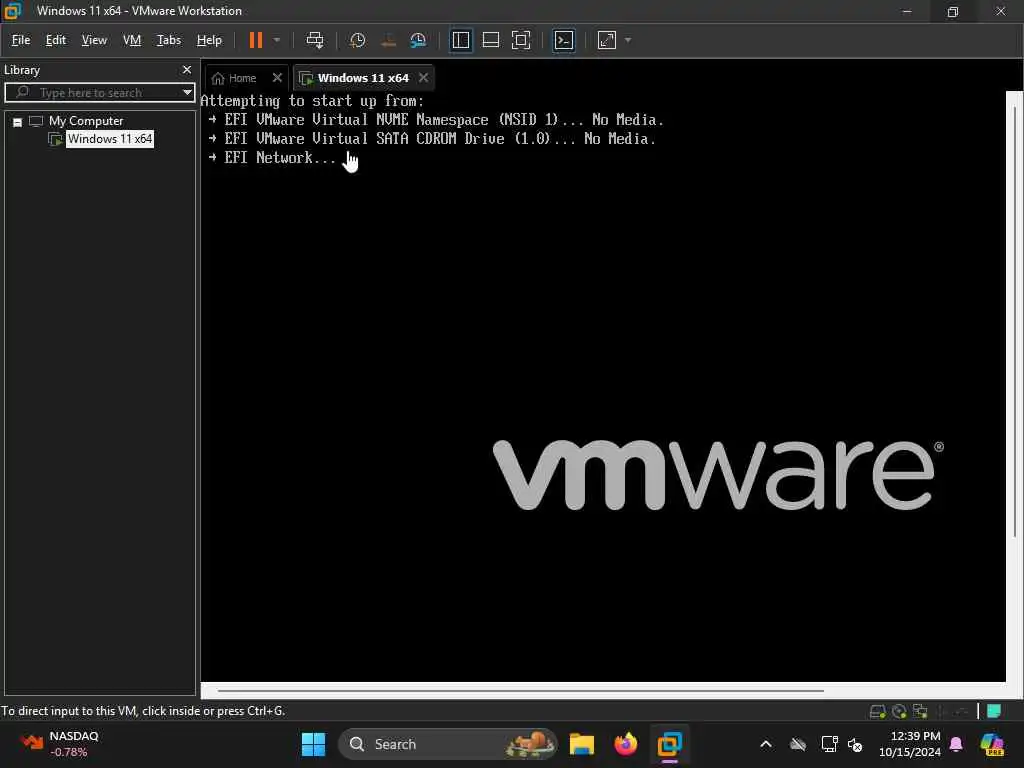
Task: Open the VM menu
Action: (132, 40)
